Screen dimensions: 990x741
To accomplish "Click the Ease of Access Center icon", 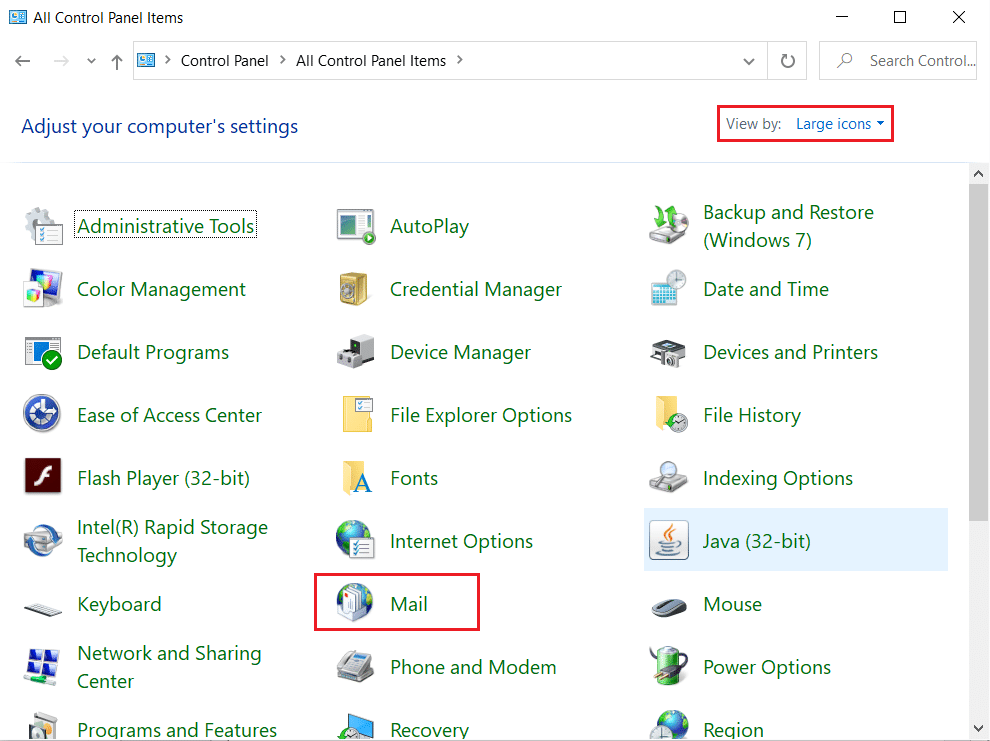I will [43, 415].
